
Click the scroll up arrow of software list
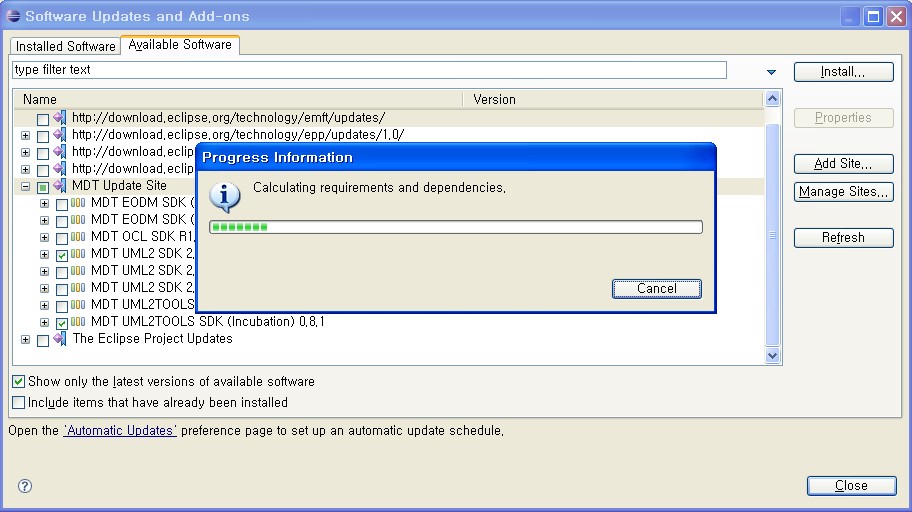[x=772, y=99]
